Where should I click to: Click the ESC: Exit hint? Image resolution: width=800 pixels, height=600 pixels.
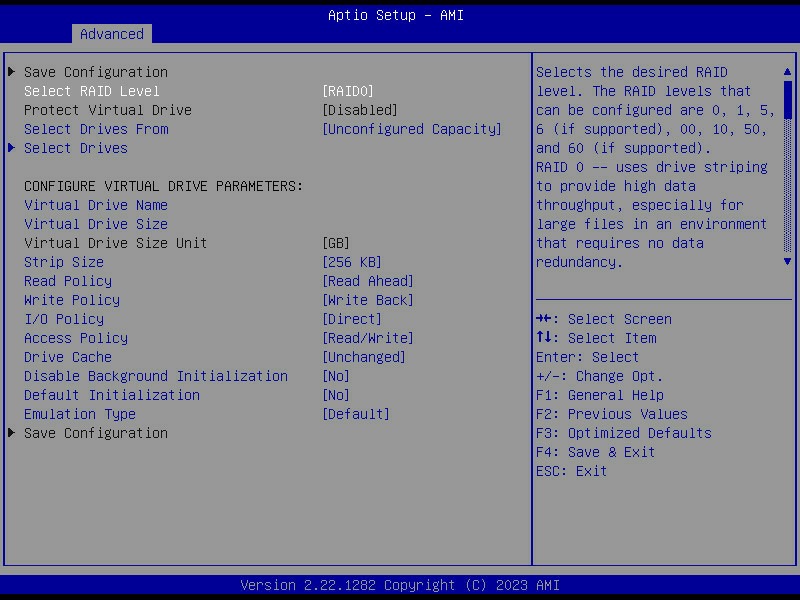[x=571, y=471]
